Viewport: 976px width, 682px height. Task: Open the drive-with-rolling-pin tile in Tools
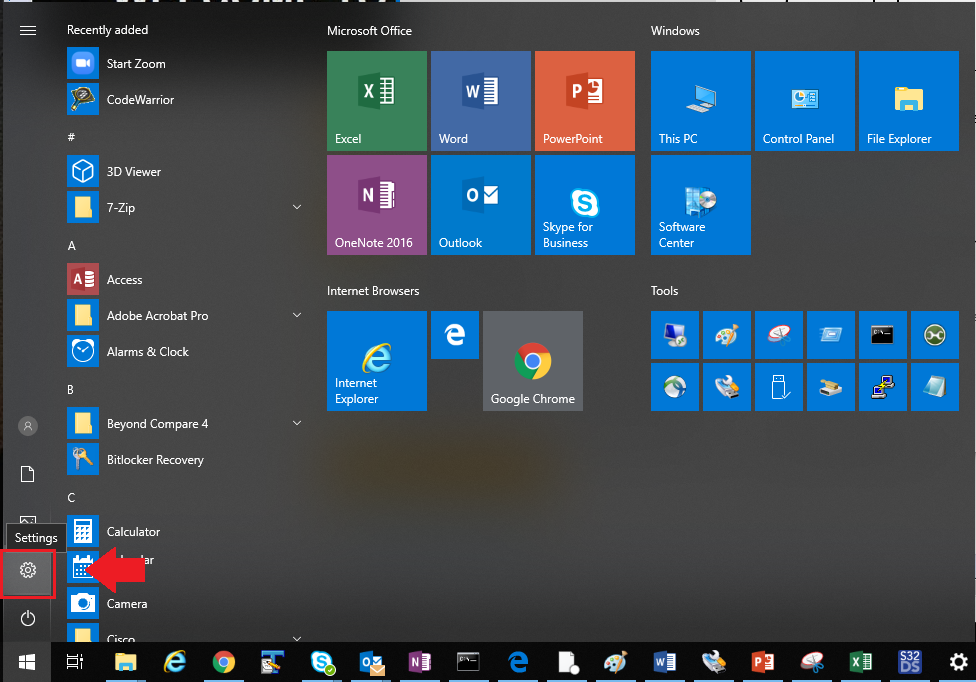[x=831, y=387]
